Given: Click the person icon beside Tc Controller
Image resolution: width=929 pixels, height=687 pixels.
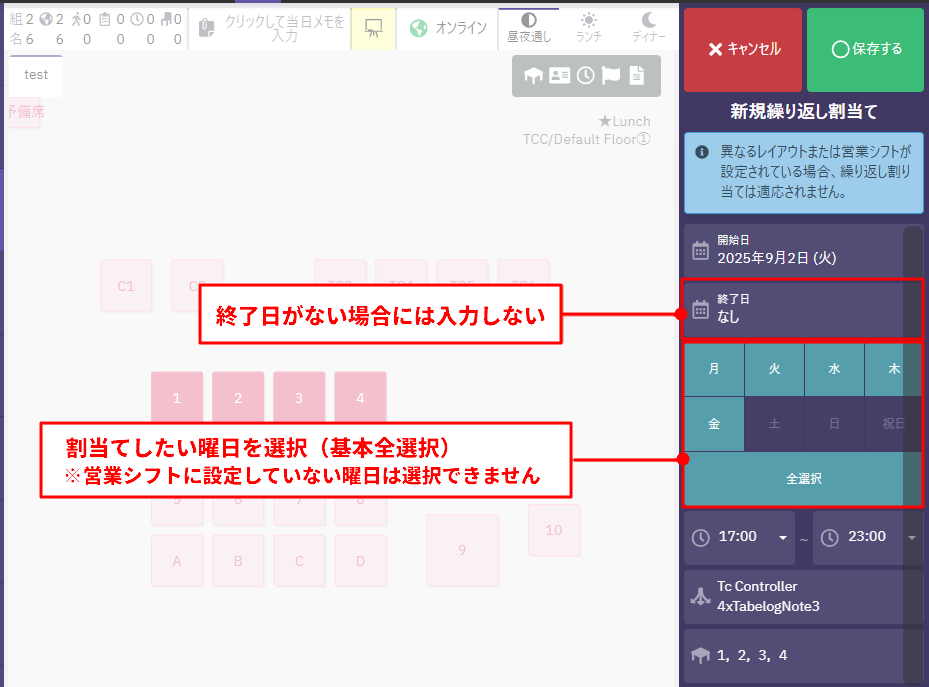Looking at the screenshot, I should [700, 596].
